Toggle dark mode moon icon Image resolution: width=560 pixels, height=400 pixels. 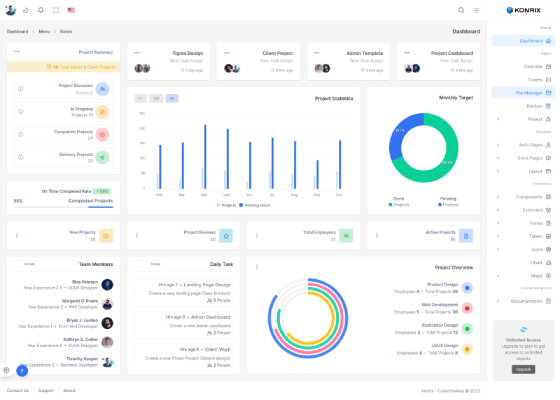tap(26, 10)
